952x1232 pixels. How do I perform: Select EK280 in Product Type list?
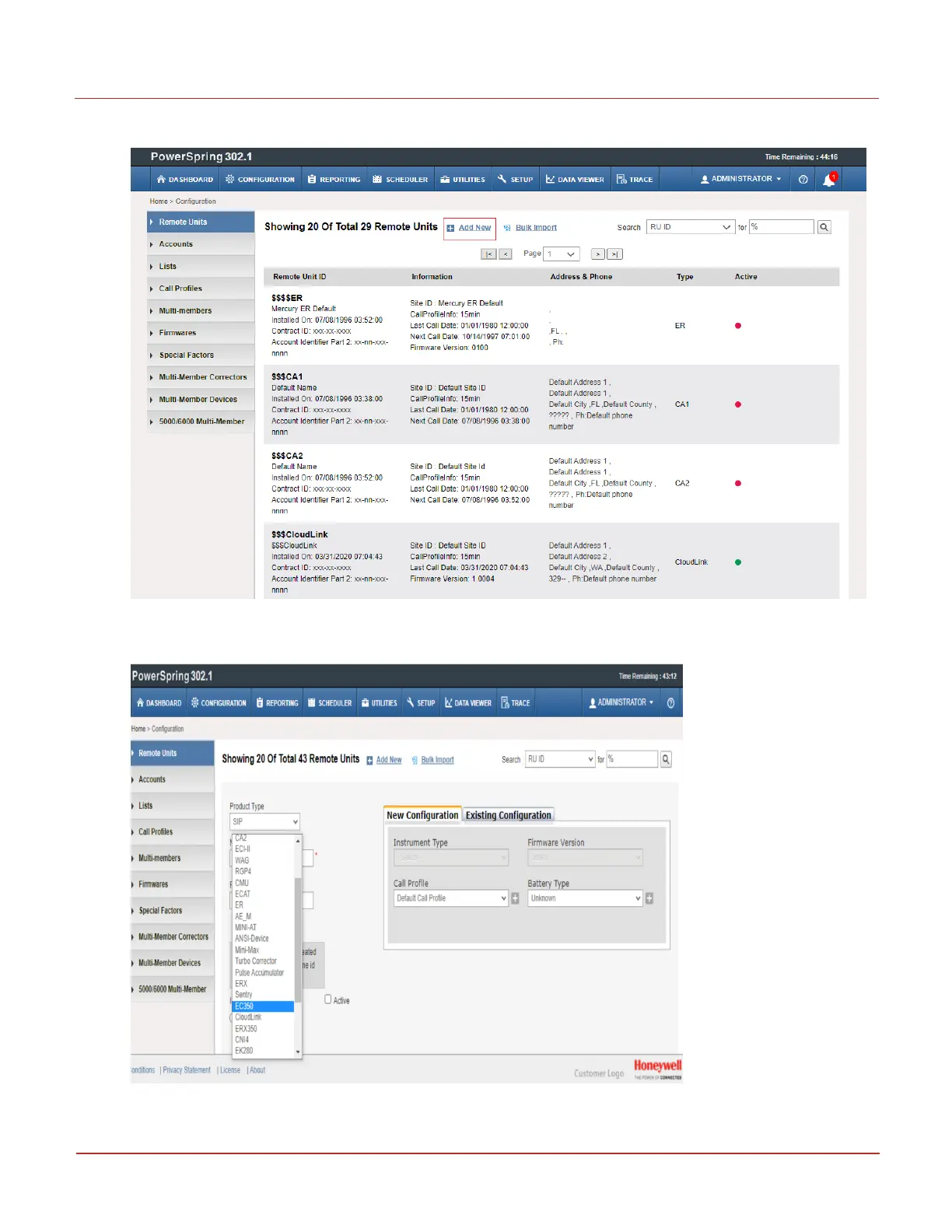pos(264,1051)
